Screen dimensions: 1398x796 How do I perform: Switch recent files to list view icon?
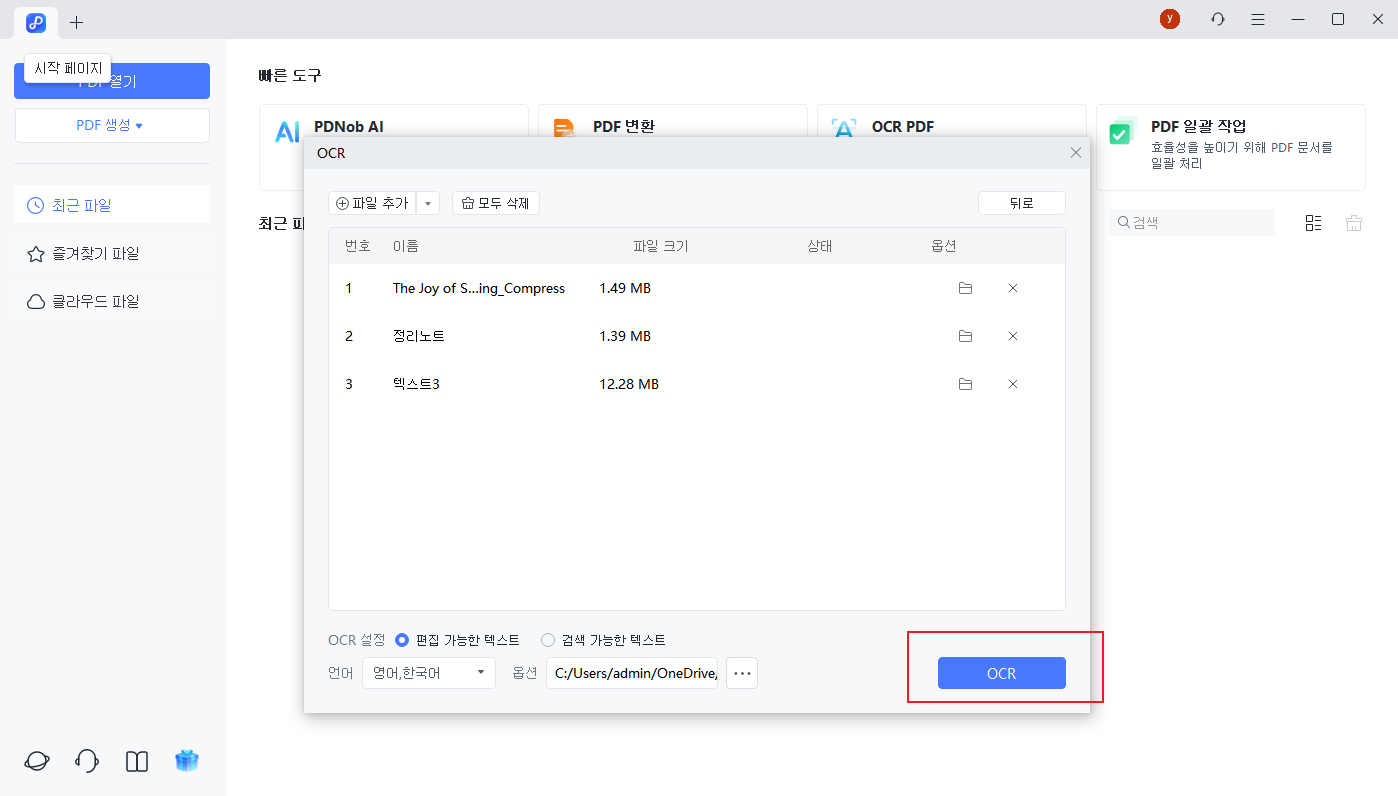tap(1313, 223)
